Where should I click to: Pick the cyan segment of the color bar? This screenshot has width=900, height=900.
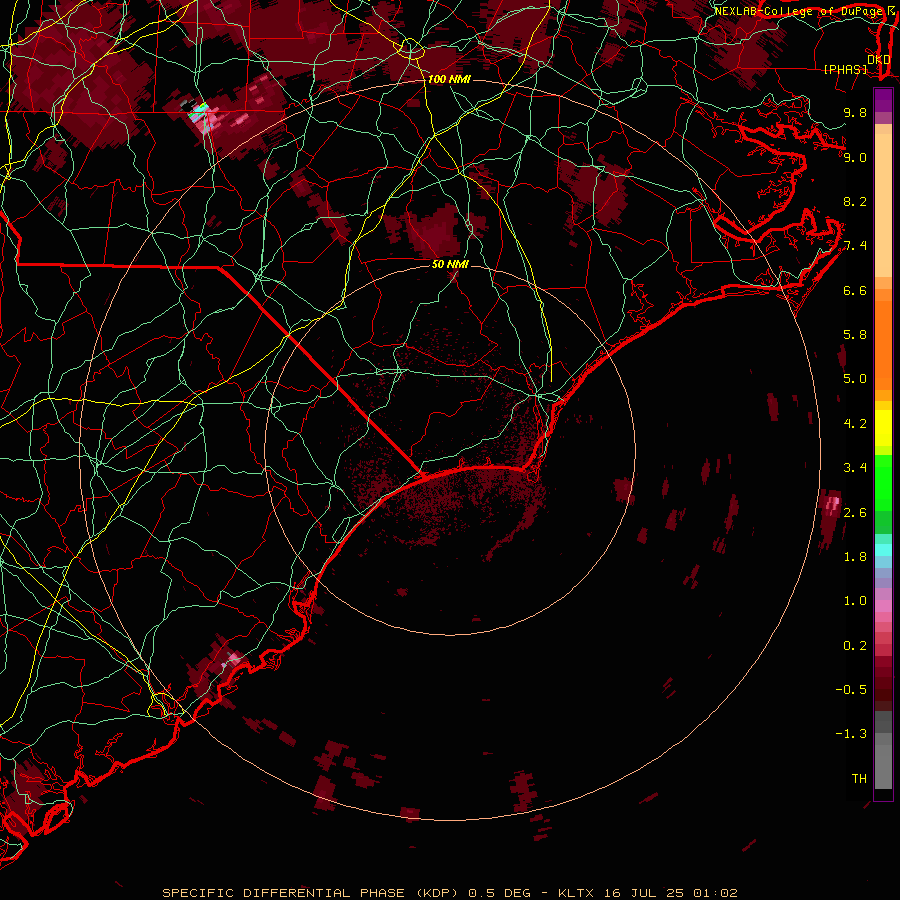[x=883, y=550]
